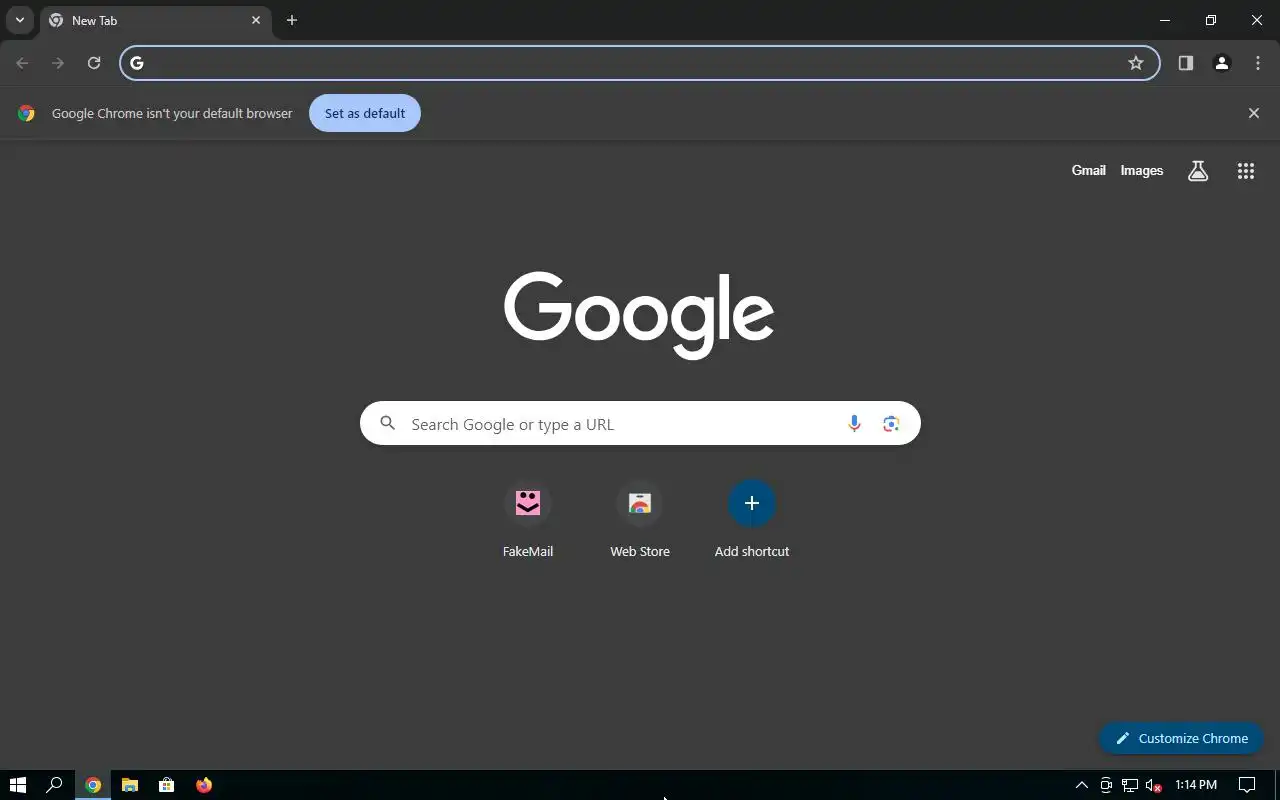Open Customize Chrome panel
Screen dimensions: 1280x800
[1181, 738]
